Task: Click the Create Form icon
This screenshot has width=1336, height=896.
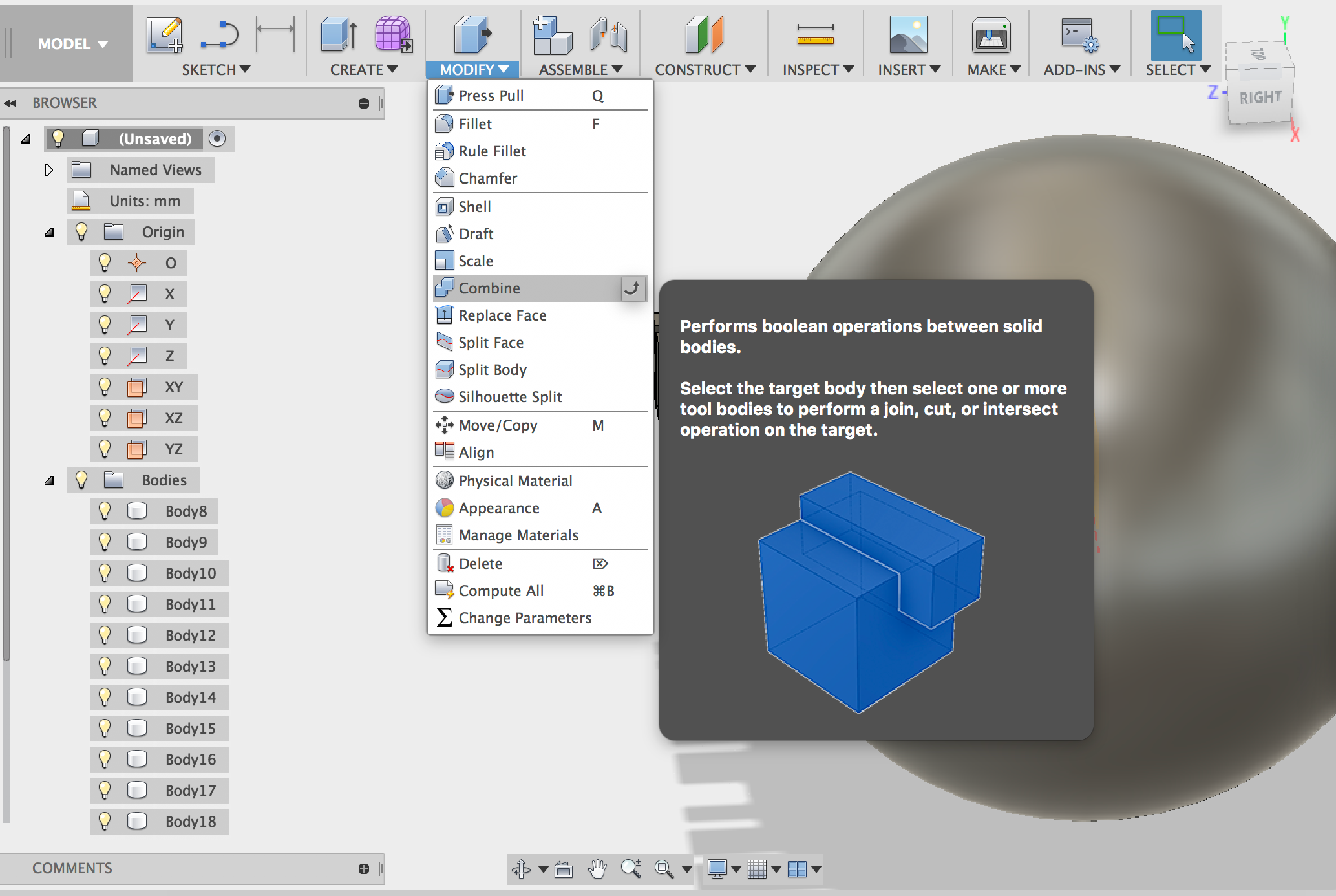Action: tap(394, 35)
